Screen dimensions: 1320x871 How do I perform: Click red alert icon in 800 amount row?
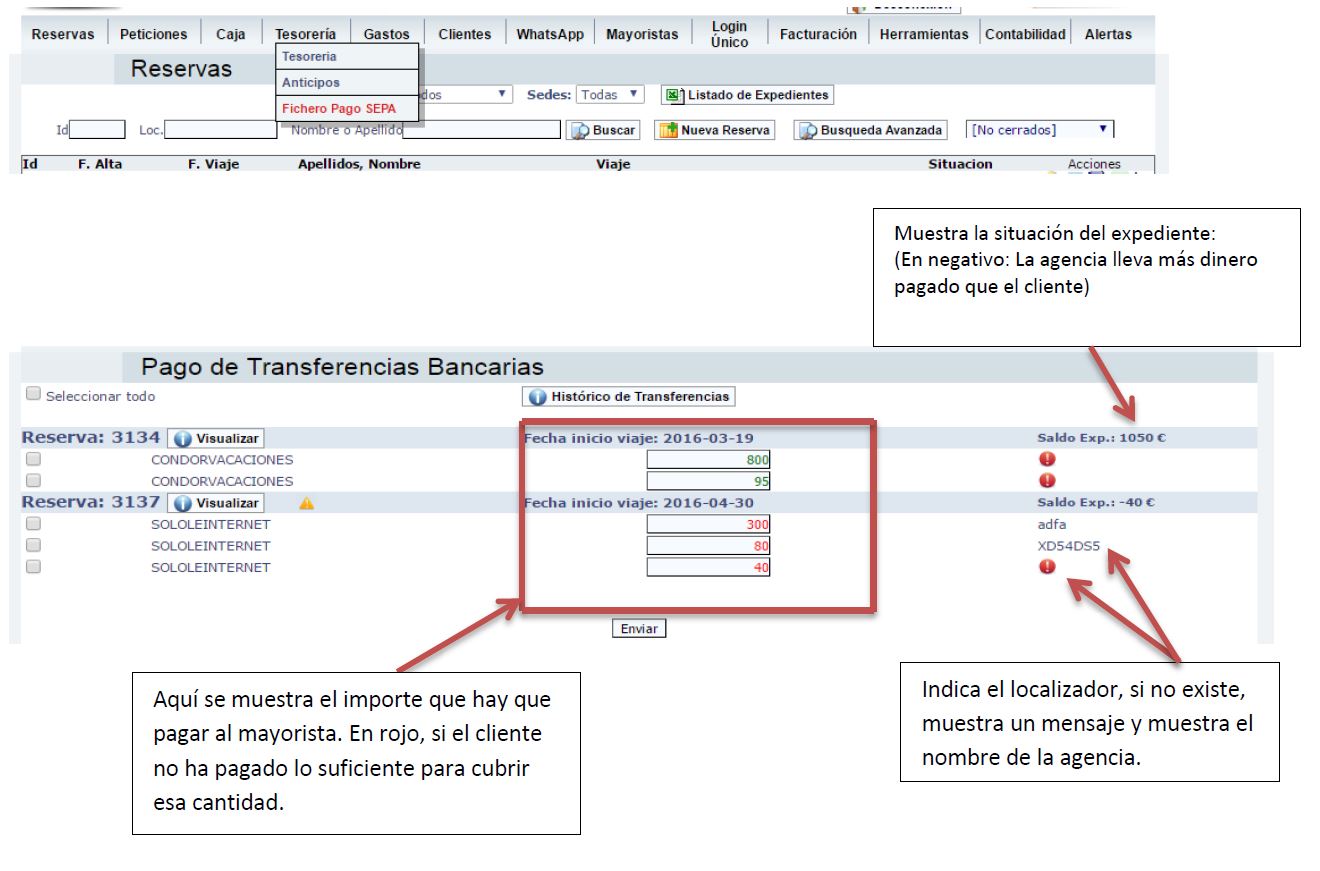coord(1047,460)
